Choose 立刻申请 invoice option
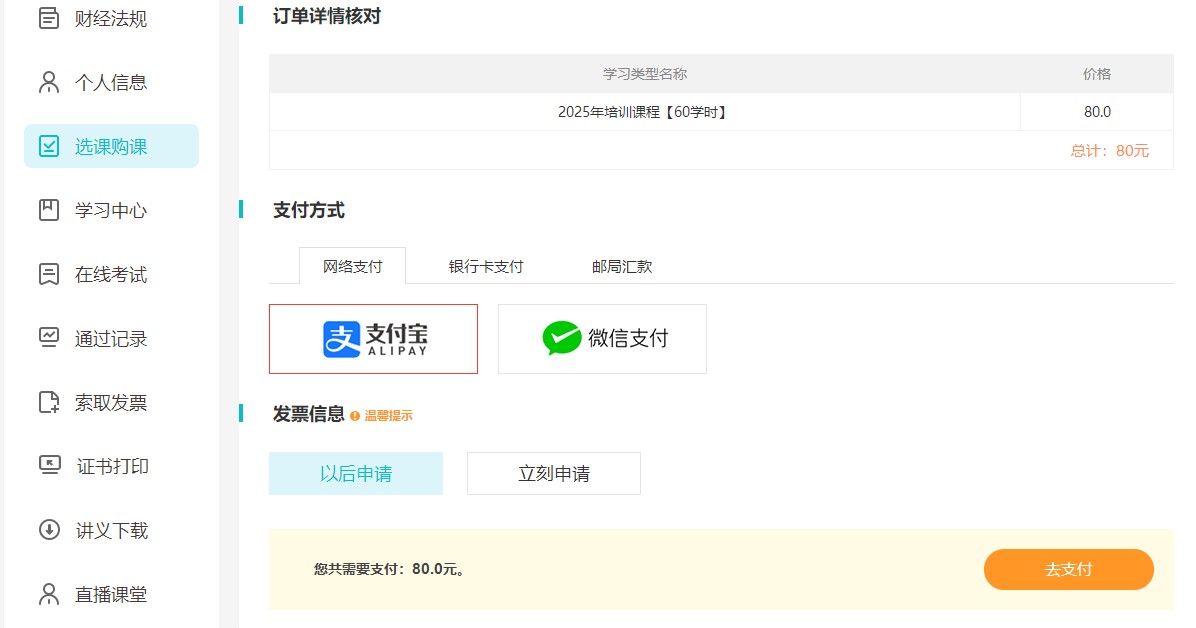 [x=554, y=473]
